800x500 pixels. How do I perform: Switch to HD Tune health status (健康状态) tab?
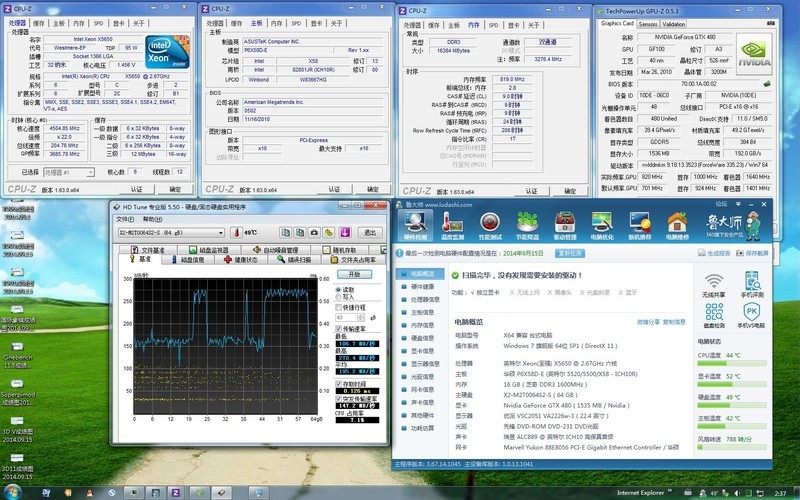tap(240, 260)
